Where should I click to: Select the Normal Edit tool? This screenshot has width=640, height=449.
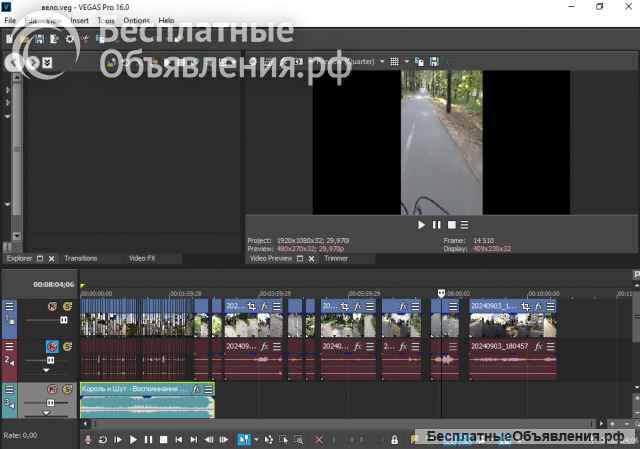[x=244, y=440]
